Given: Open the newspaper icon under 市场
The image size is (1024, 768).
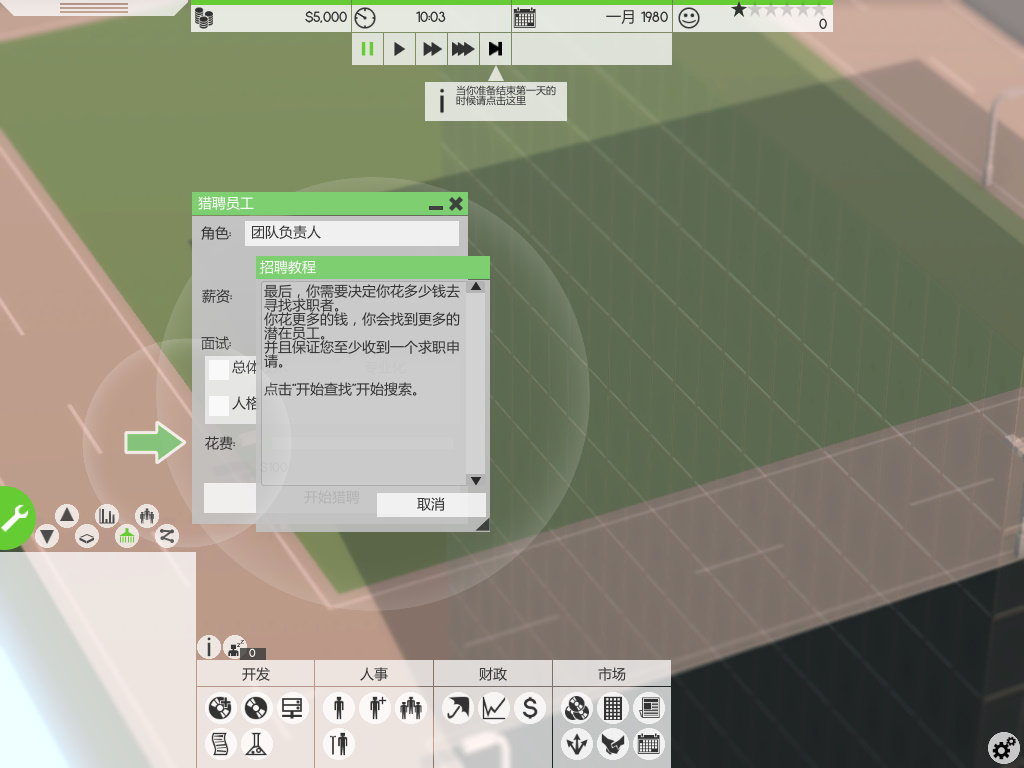Looking at the screenshot, I should click(x=648, y=707).
